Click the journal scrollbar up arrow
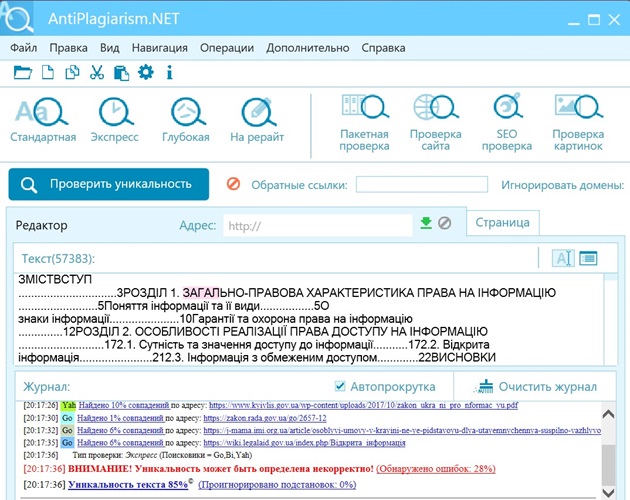The image size is (630, 500). 608,414
